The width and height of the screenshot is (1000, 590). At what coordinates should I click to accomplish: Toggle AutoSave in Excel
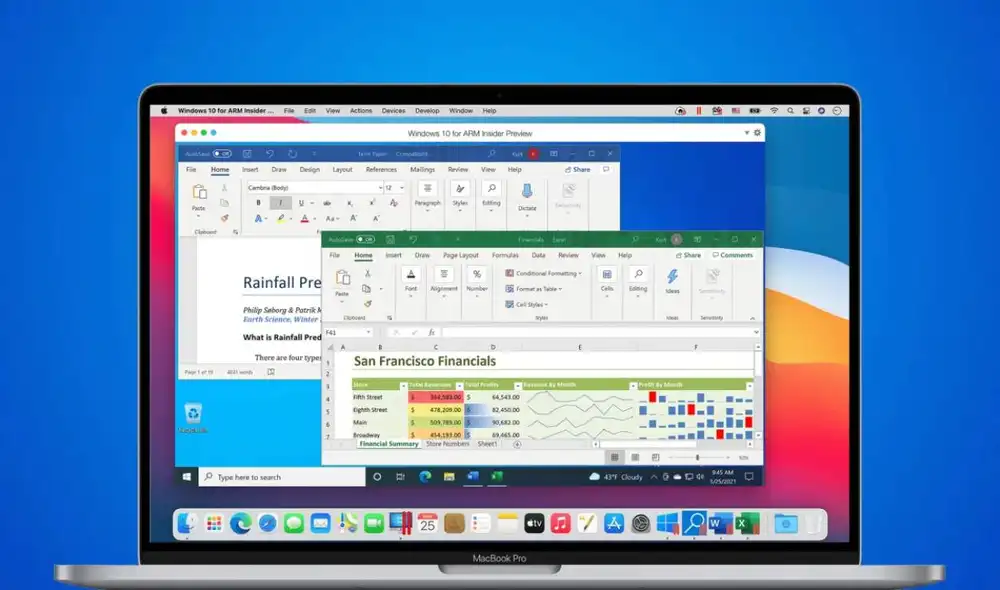pos(363,238)
